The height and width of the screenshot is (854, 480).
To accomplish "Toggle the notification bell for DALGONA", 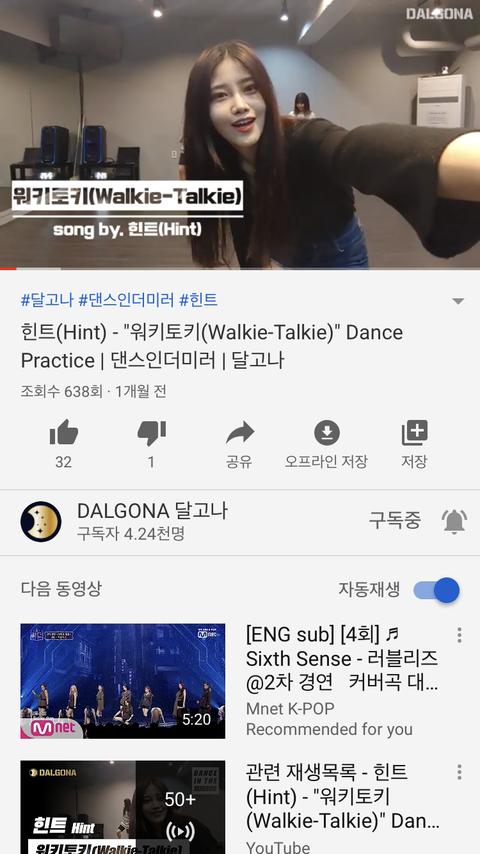I will (454, 521).
